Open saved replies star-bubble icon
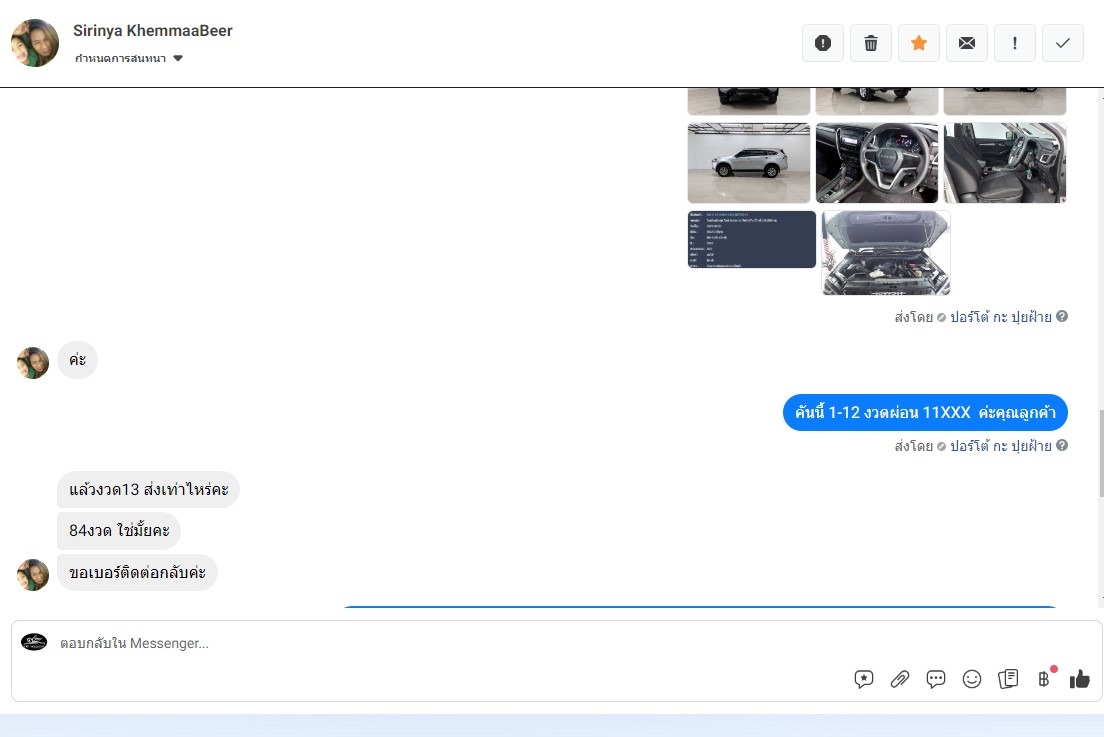 (x=863, y=679)
